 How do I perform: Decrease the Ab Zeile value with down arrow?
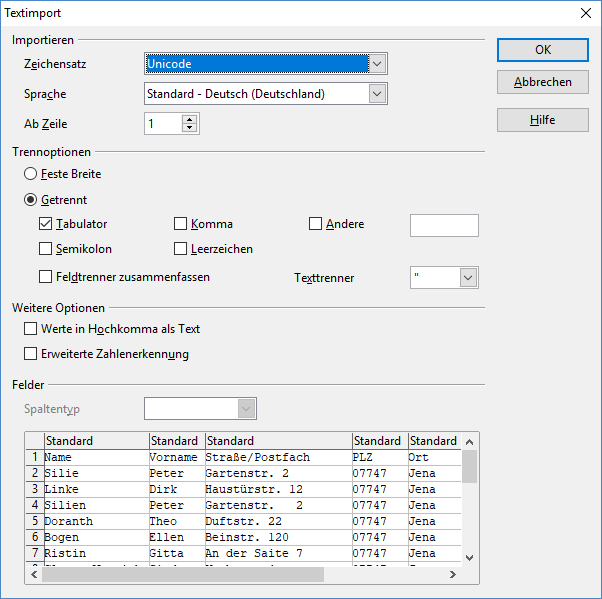[x=190, y=129]
